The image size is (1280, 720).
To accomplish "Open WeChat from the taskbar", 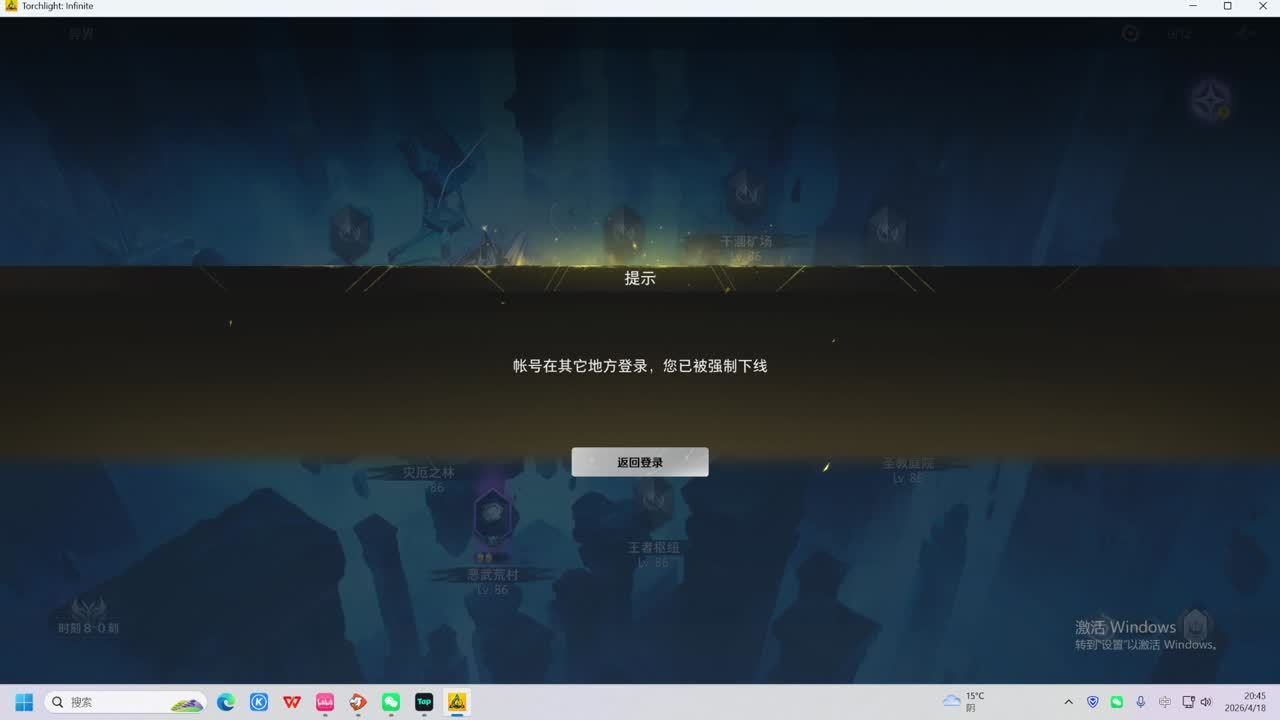I will (x=391, y=702).
